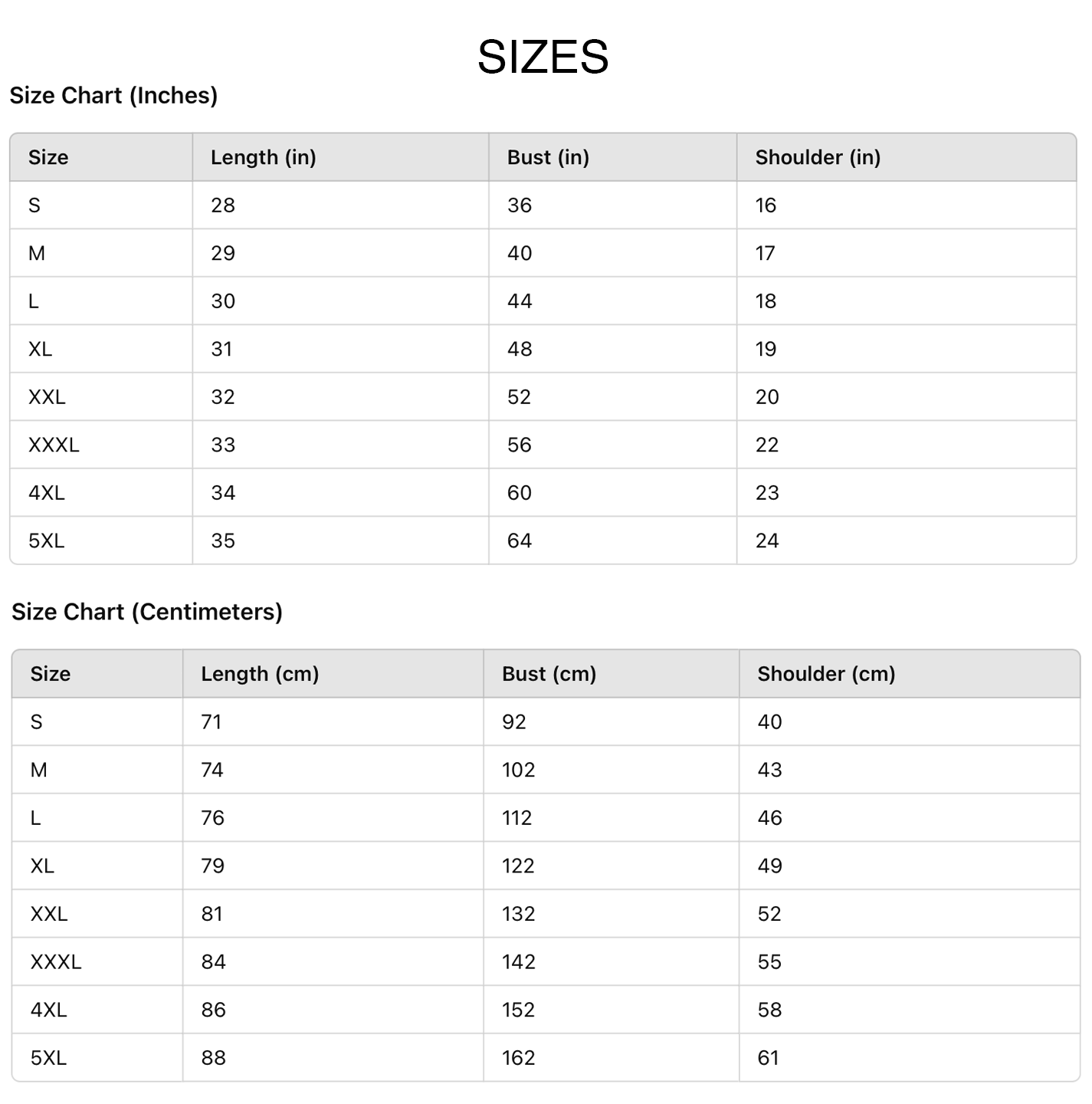
Task: Select the Bust (in) column header
Action: tap(548, 158)
